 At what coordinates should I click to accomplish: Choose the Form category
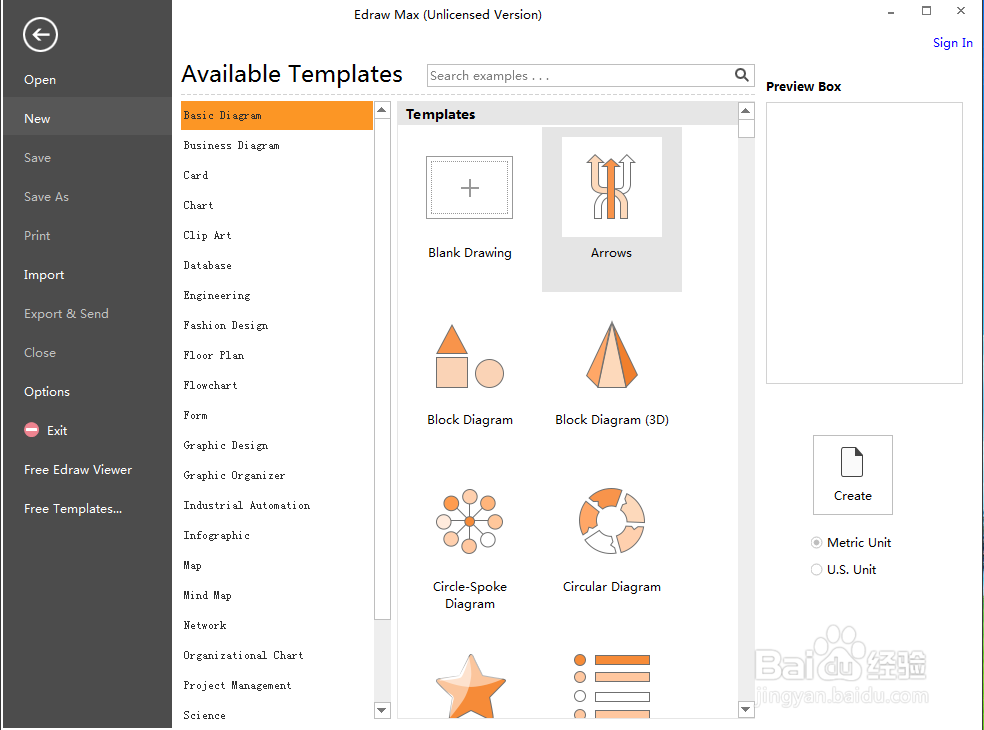click(x=196, y=416)
